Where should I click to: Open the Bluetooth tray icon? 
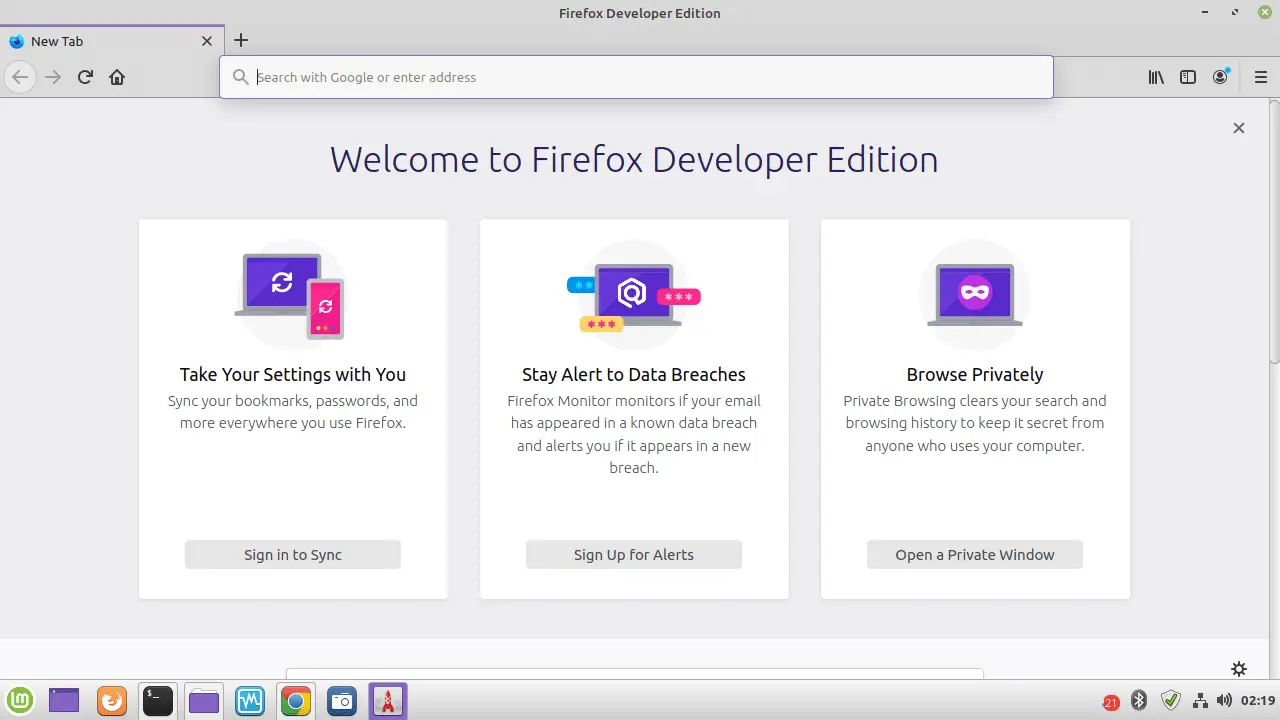[1139, 701]
